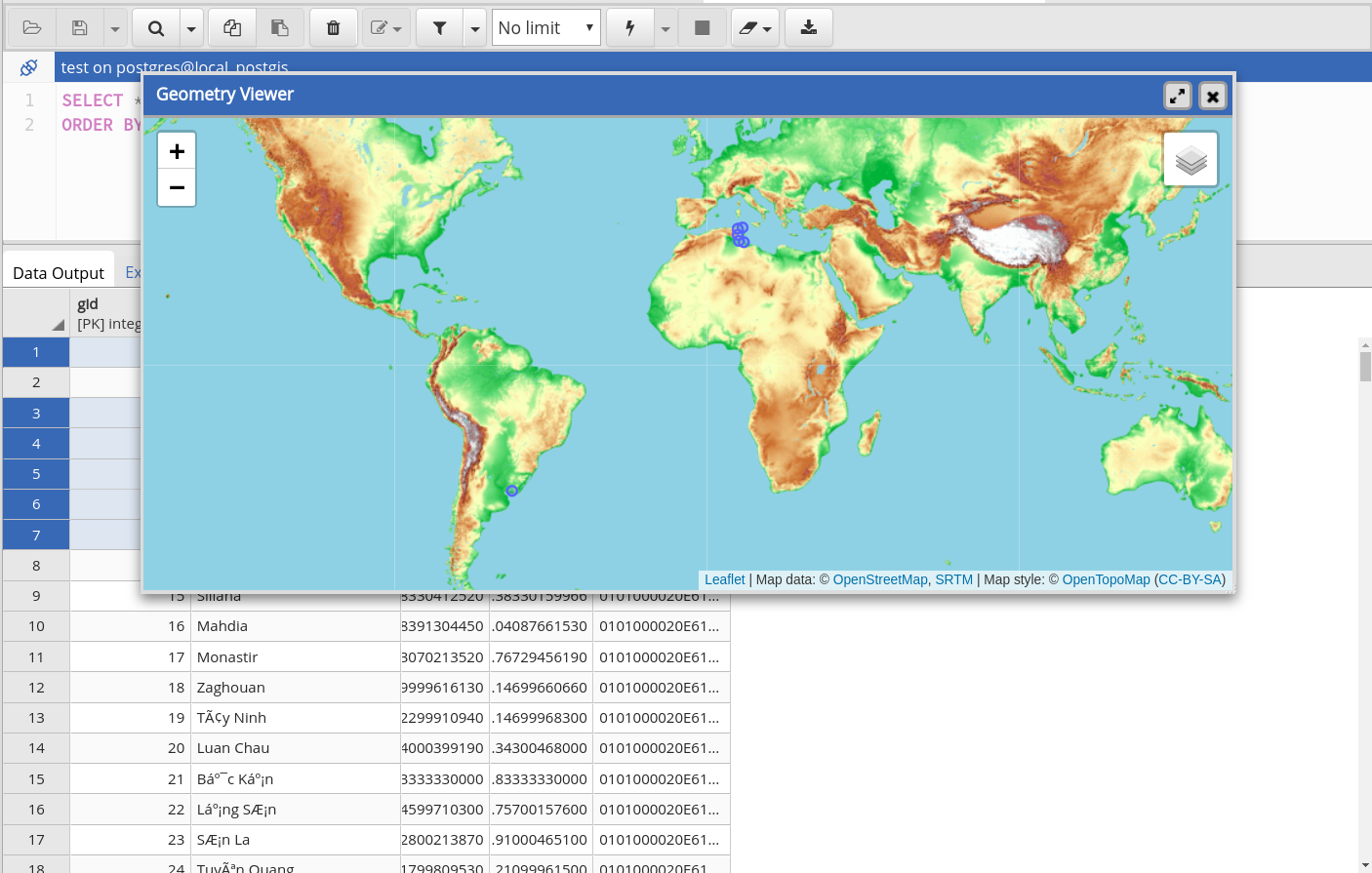Click the Open File toolbar icon
This screenshot has width=1372, height=873.
[x=31, y=28]
